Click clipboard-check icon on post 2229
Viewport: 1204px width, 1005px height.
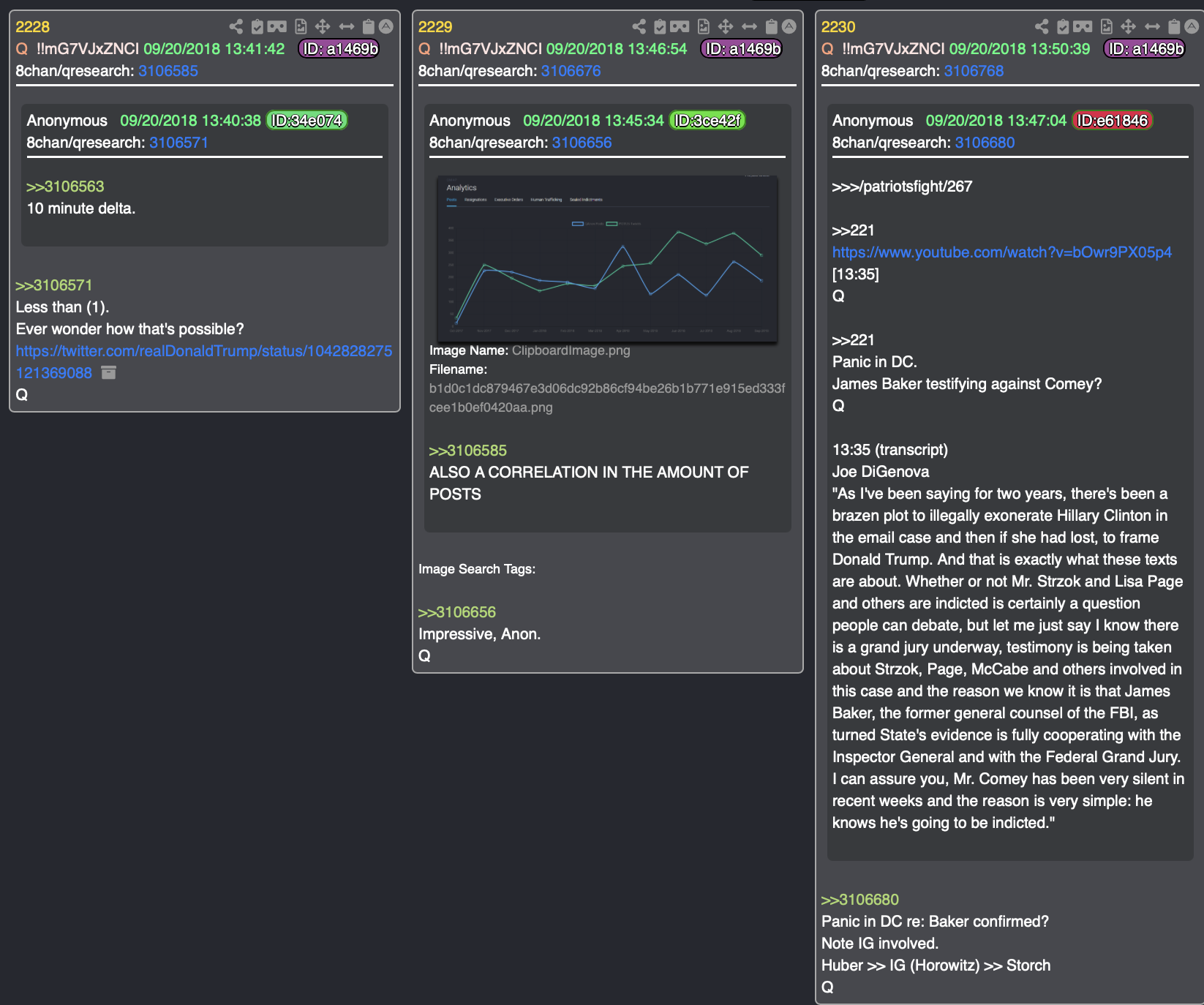point(661,27)
